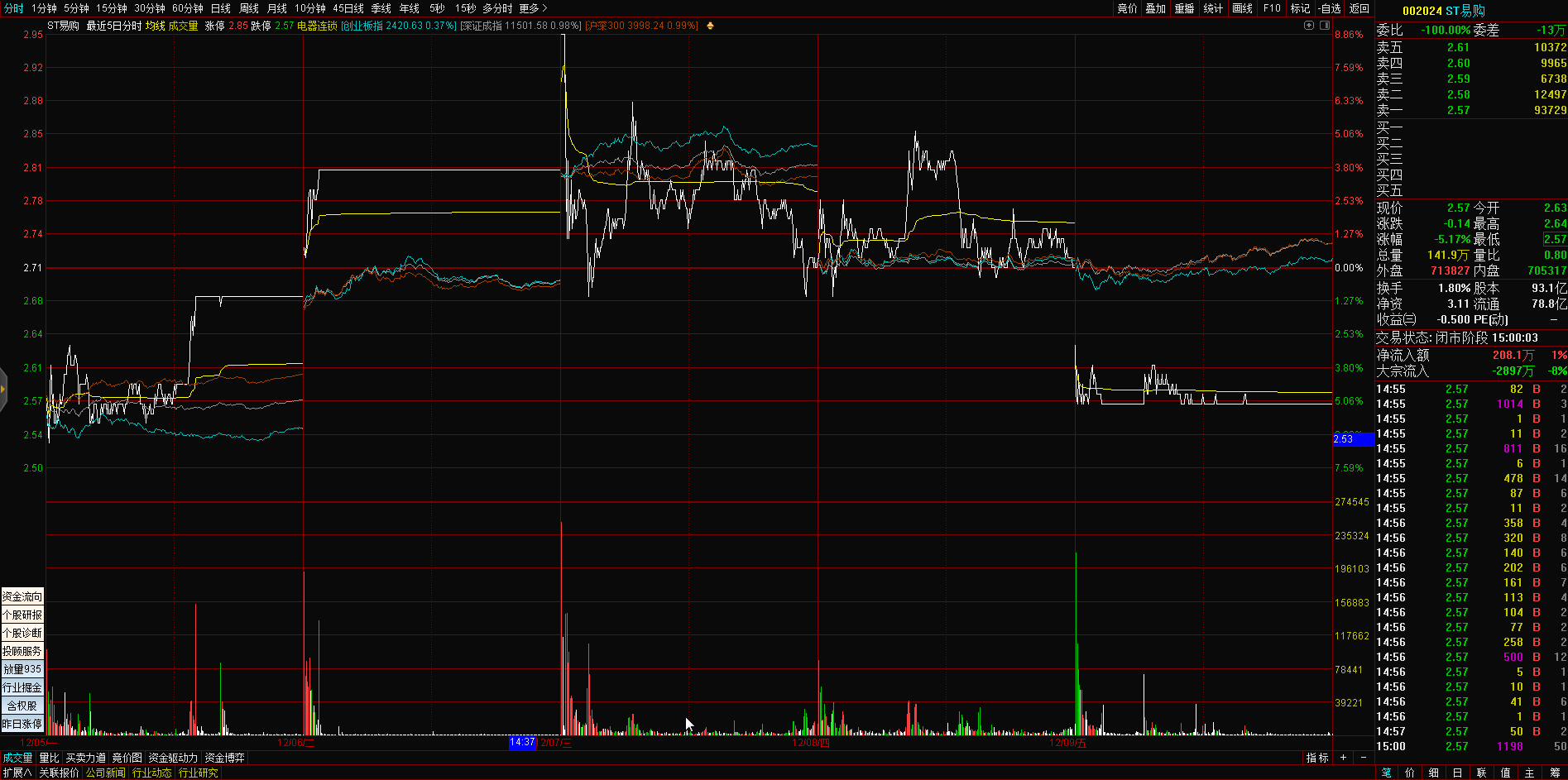Image resolution: width=1568 pixels, height=780 pixels.
Task: Open the F10 company info
Action: tap(1272, 8)
